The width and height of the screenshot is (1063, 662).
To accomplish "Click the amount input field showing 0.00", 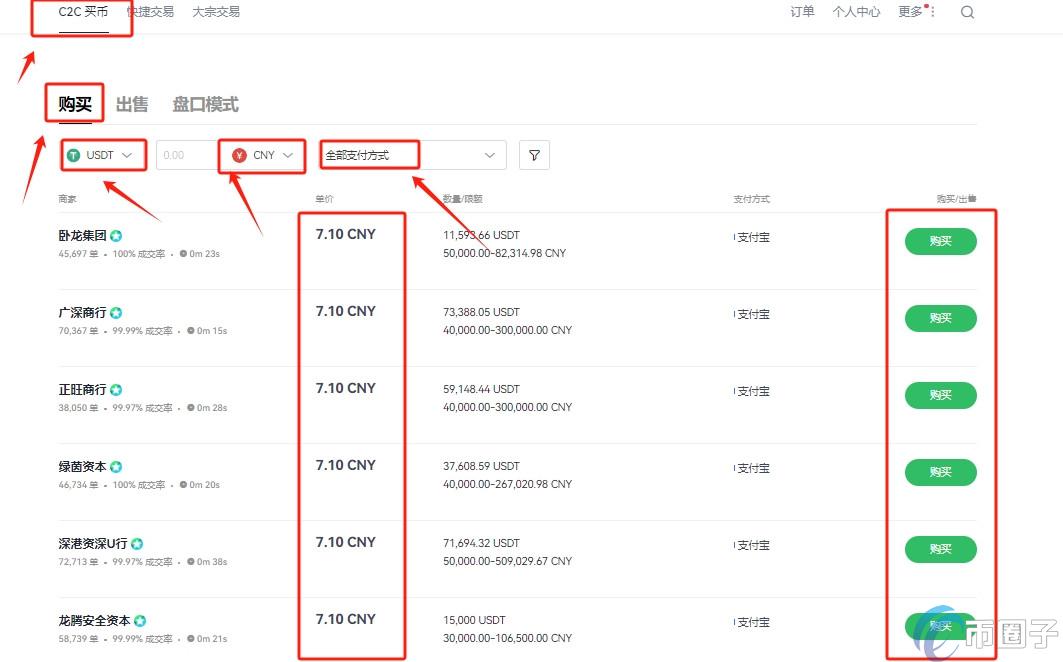I will (186, 155).
